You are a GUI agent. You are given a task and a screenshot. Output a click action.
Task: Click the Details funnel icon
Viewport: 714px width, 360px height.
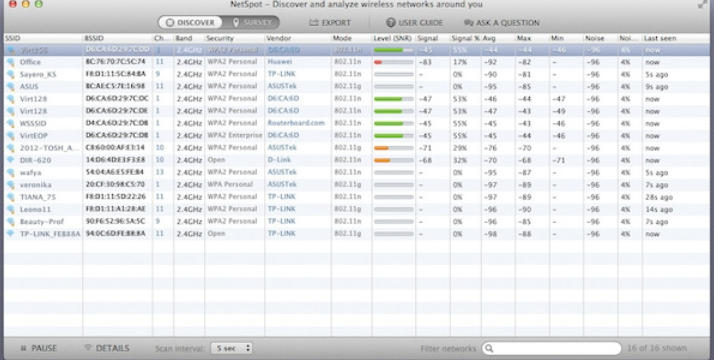click(88, 348)
